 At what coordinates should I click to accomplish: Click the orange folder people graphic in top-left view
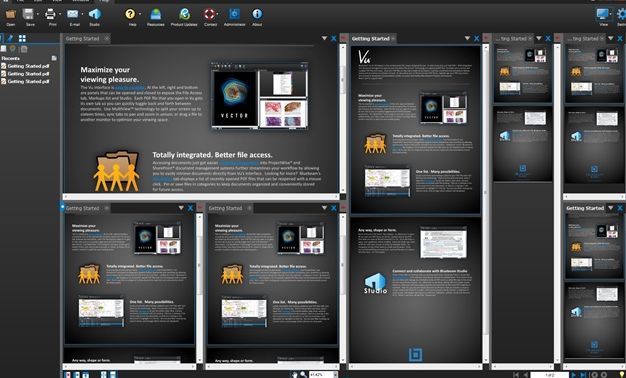pos(117,170)
